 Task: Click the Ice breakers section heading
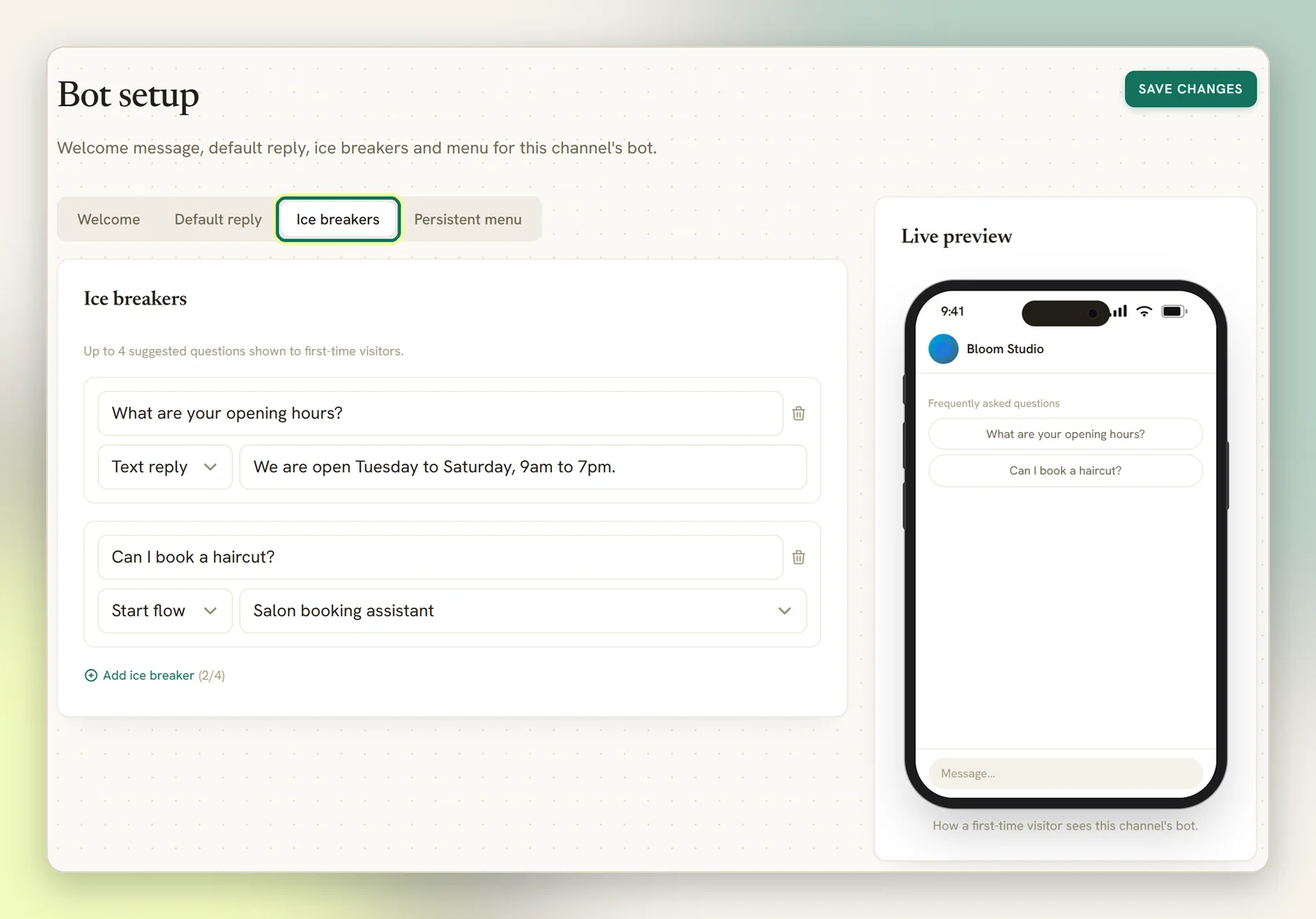pos(135,299)
